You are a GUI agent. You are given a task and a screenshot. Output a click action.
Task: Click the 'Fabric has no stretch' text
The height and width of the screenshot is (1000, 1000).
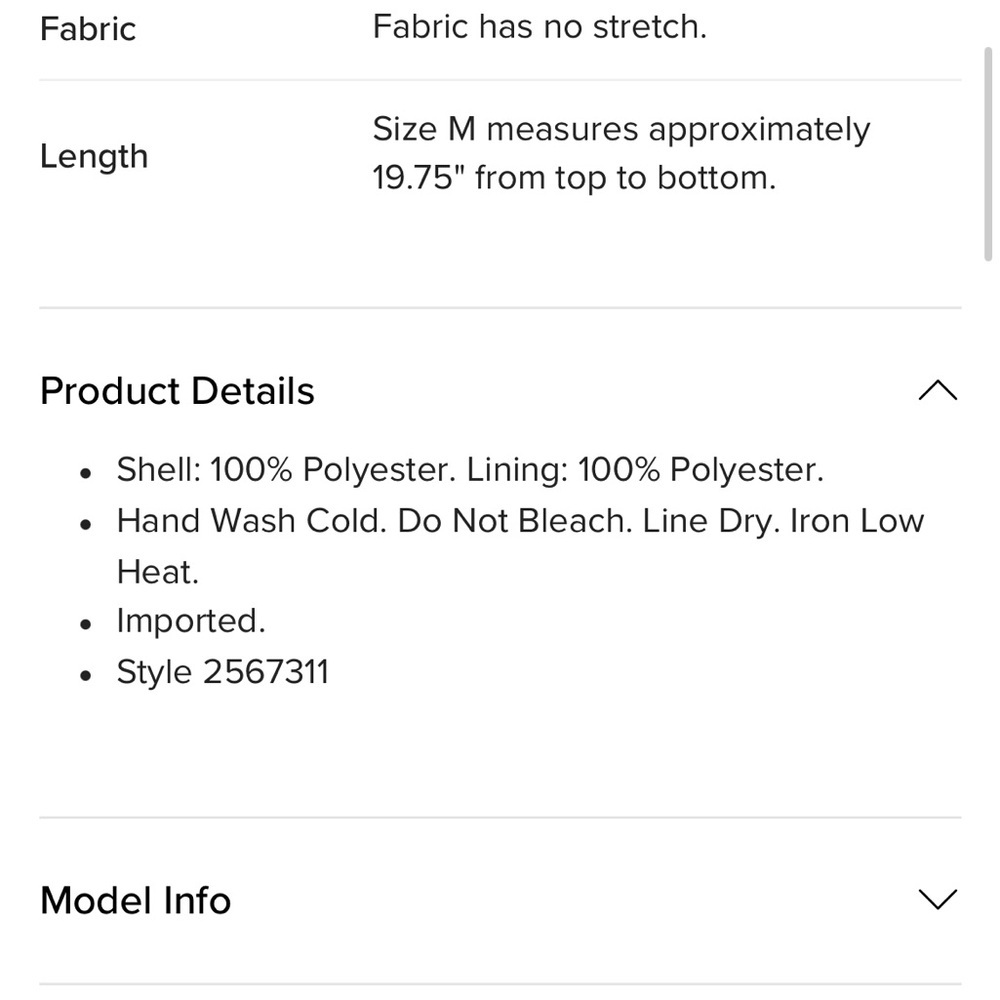click(x=540, y=27)
